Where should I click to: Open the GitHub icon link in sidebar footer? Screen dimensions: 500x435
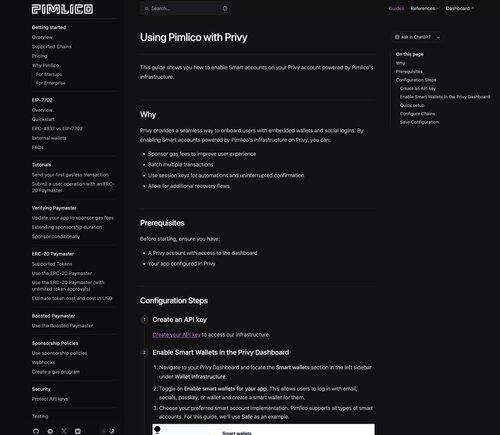[36, 431]
